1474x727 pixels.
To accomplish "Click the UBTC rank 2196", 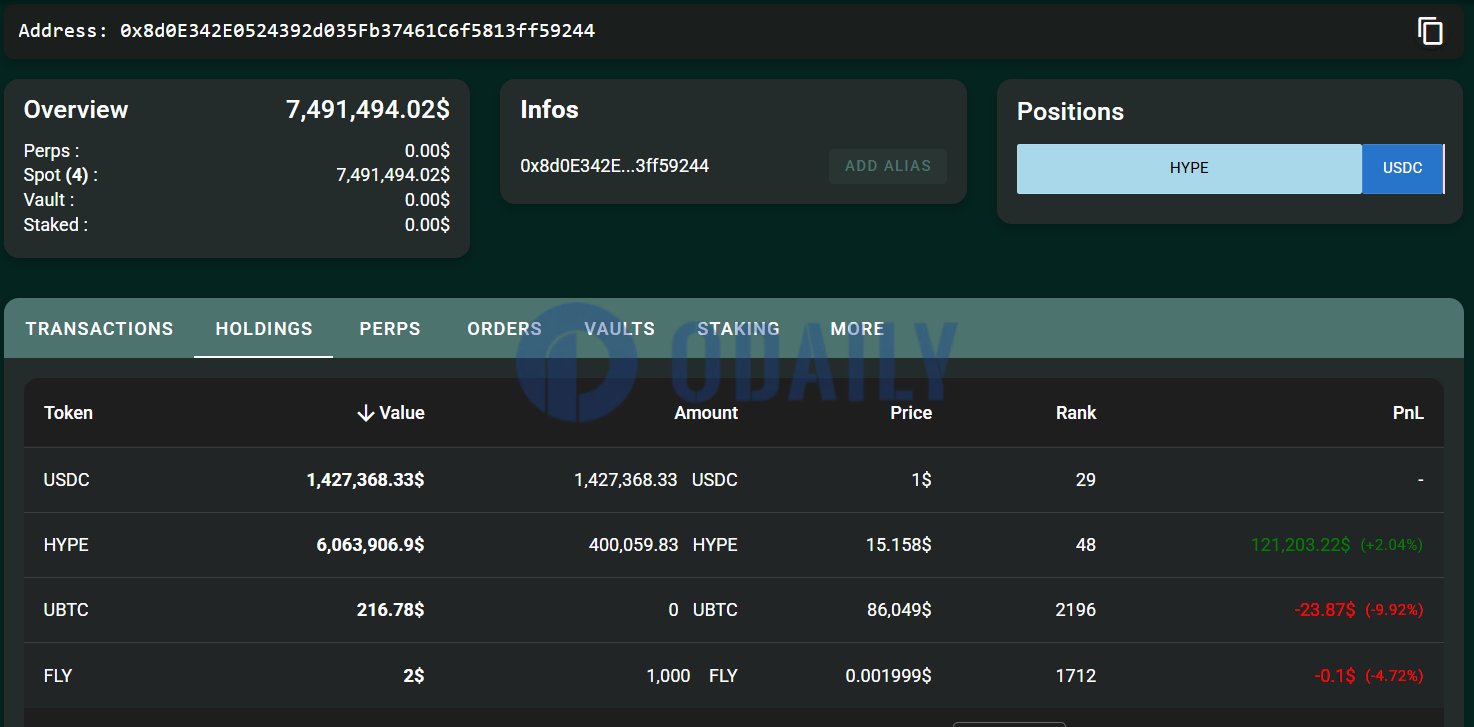I will (1076, 610).
